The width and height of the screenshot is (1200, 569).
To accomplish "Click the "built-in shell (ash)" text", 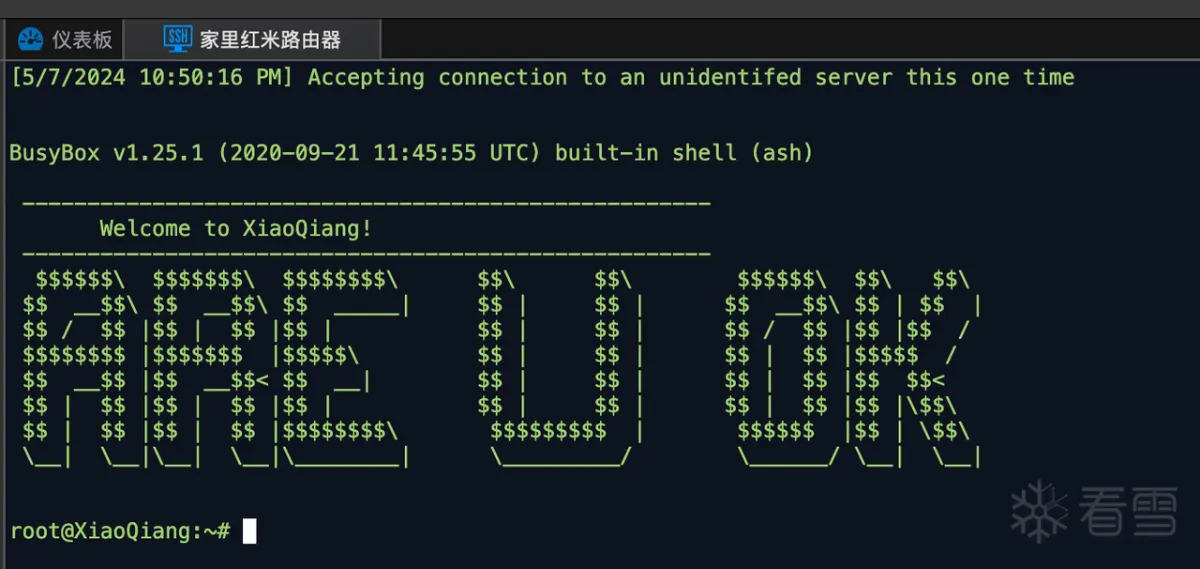I will coord(684,153).
